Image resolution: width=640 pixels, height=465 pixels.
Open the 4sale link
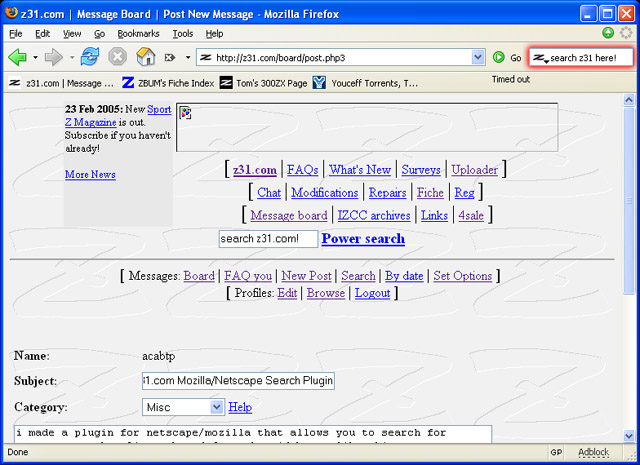(471, 215)
